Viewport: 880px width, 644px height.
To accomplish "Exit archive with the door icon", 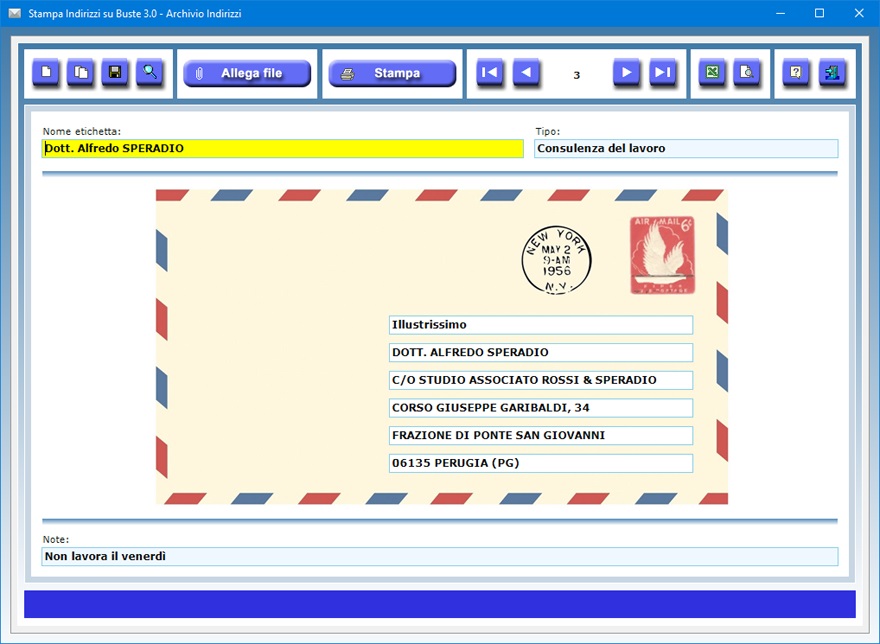I will point(832,72).
